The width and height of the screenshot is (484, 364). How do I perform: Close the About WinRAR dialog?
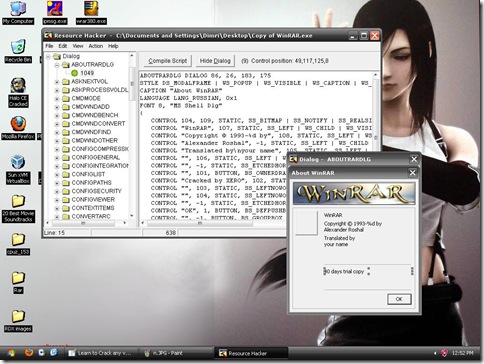[412, 173]
